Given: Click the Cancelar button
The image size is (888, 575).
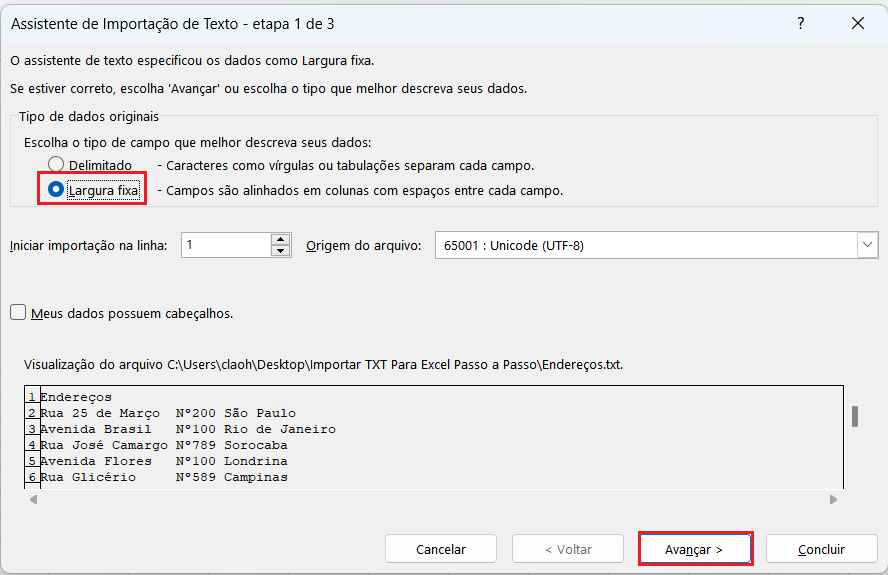Looking at the screenshot, I should [441, 549].
